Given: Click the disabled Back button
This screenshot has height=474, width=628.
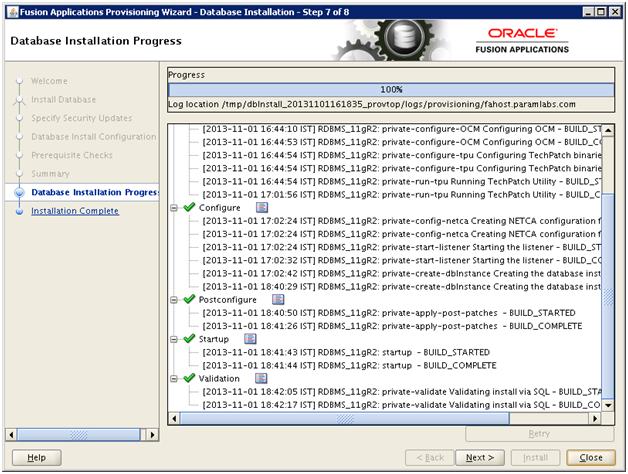Looking at the screenshot, I should pyautogui.click(x=430, y=458).
